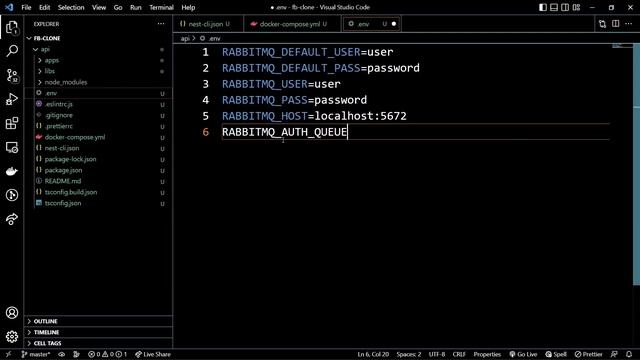Toggle the bottom panel layout icon
The image size is (640, 360).
click(x=554, y=7)
